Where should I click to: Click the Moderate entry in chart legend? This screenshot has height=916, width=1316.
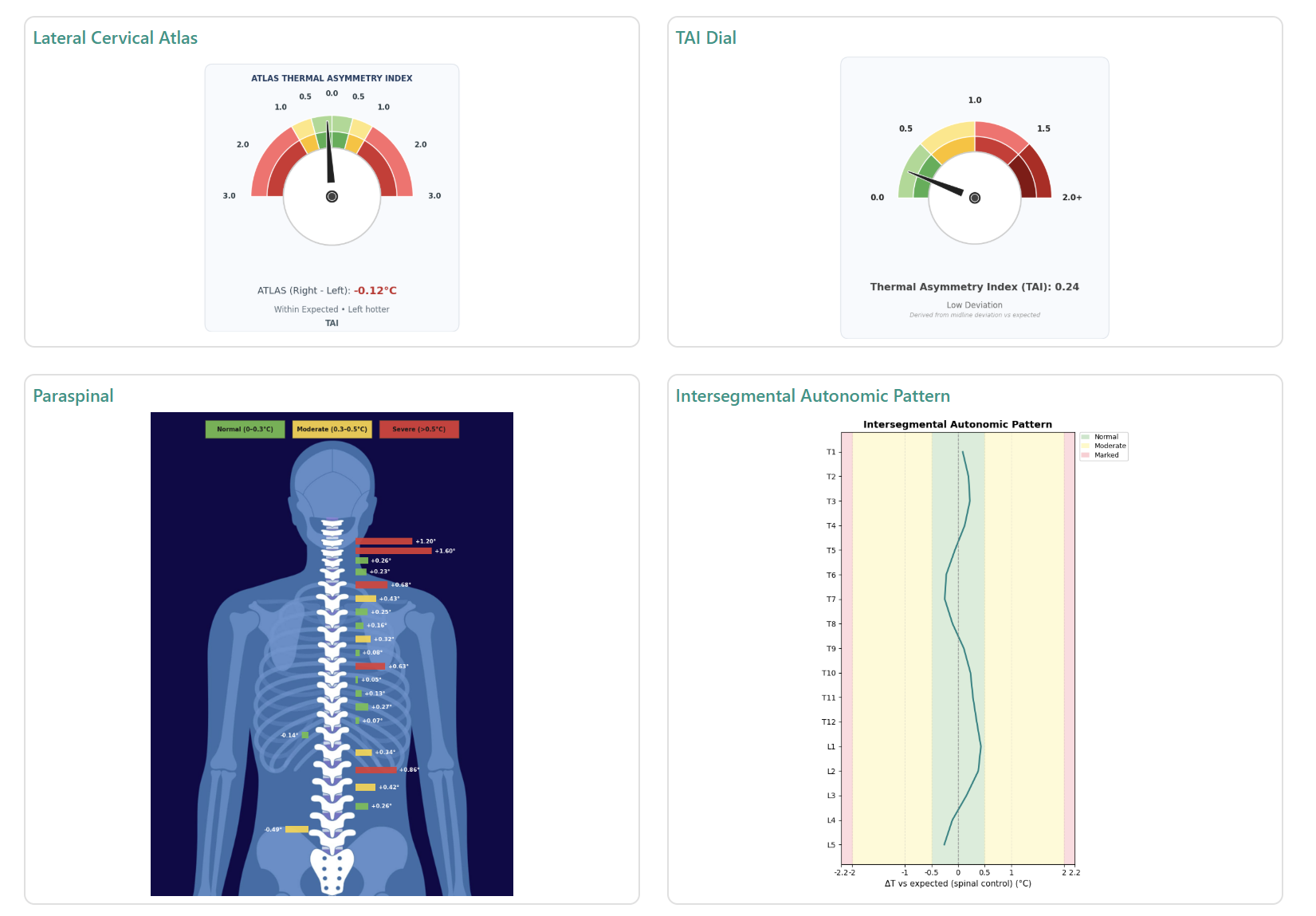1110,446
